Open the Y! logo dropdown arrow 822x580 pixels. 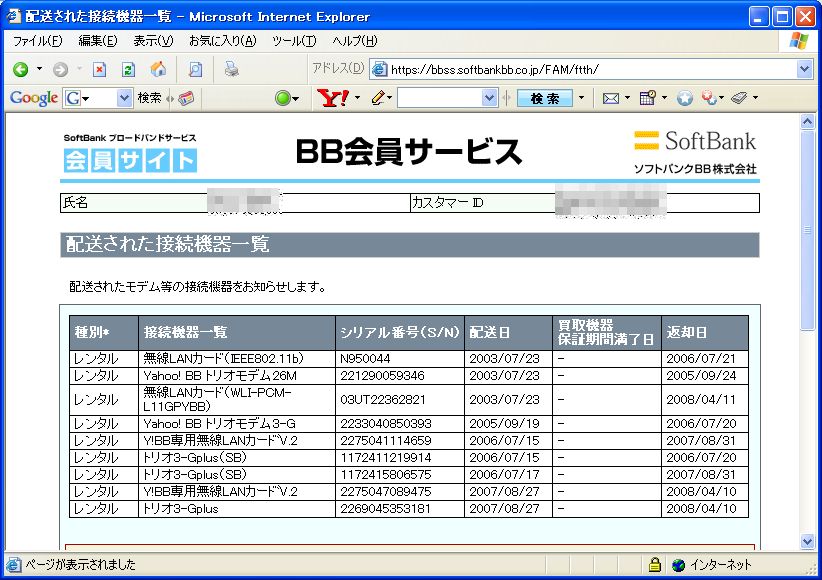click(358, 98)
